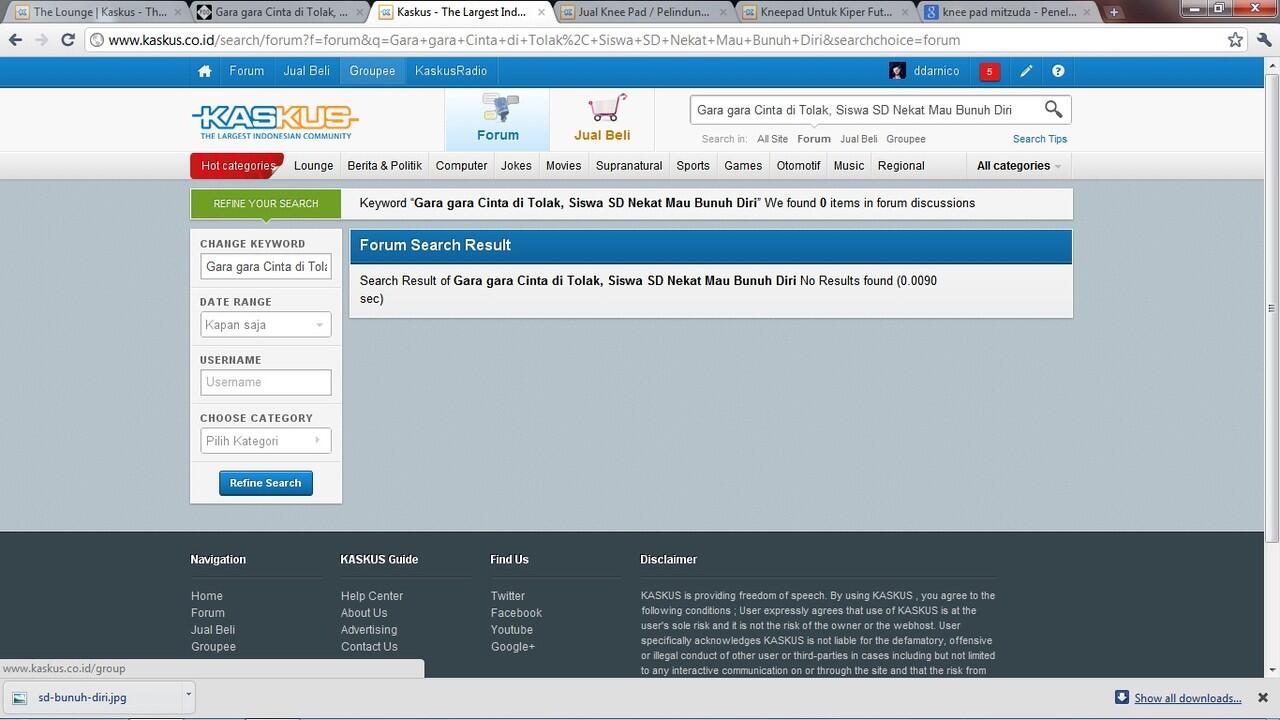Close the downloads bar
The image size is (1280, 720).
1262,697
